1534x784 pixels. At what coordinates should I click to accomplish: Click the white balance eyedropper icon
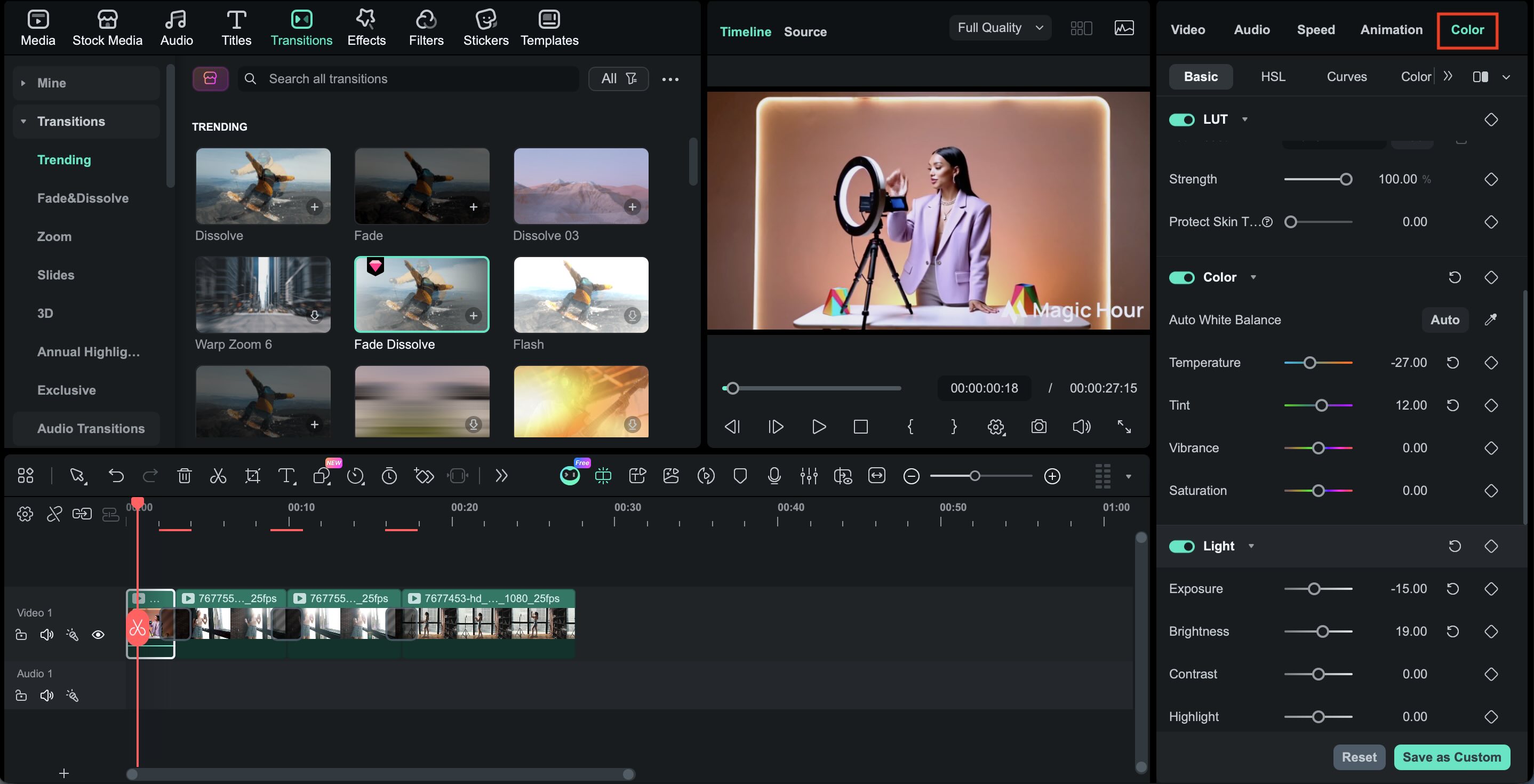[1490, 319]
